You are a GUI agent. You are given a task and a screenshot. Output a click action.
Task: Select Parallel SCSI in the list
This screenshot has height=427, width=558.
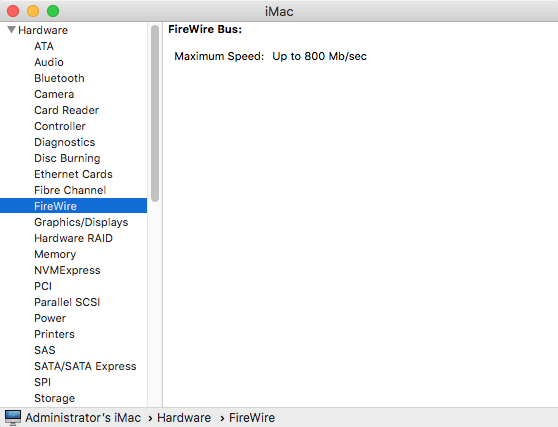[67, 302]
